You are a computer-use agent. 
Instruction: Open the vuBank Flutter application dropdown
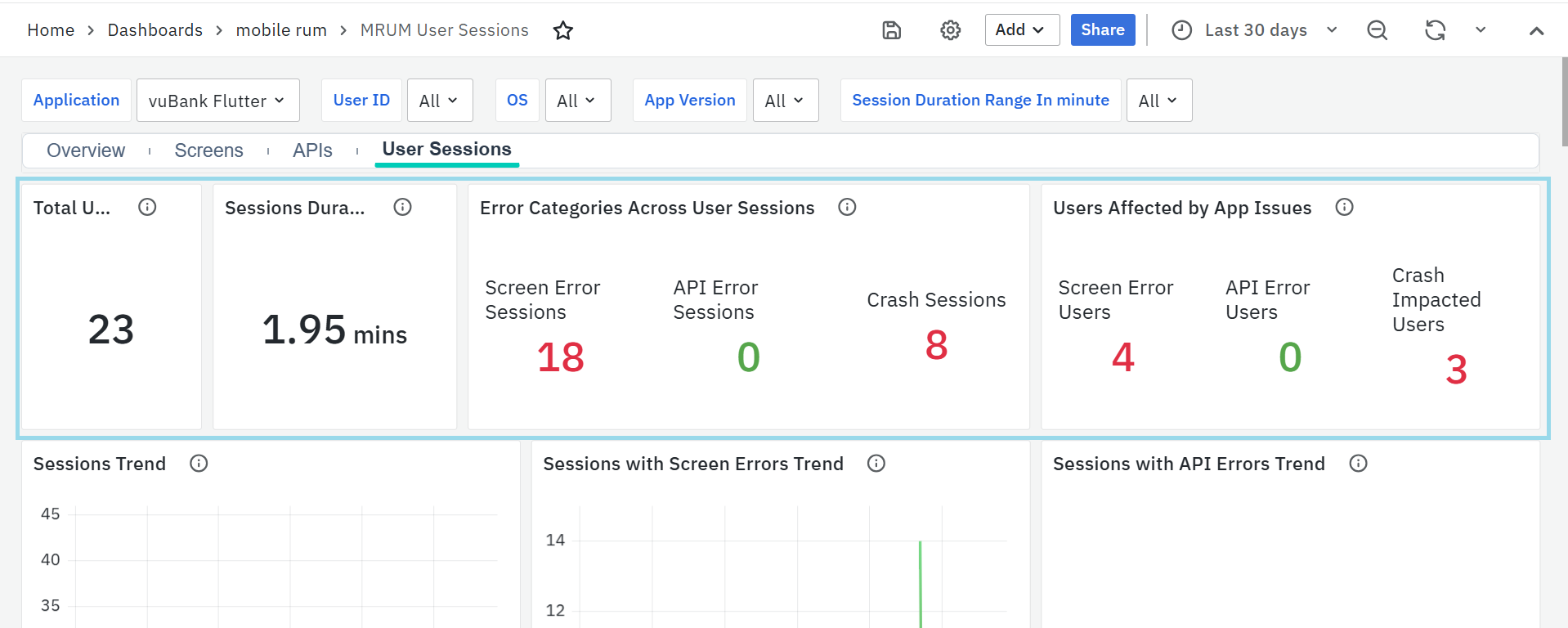[217, 101]
